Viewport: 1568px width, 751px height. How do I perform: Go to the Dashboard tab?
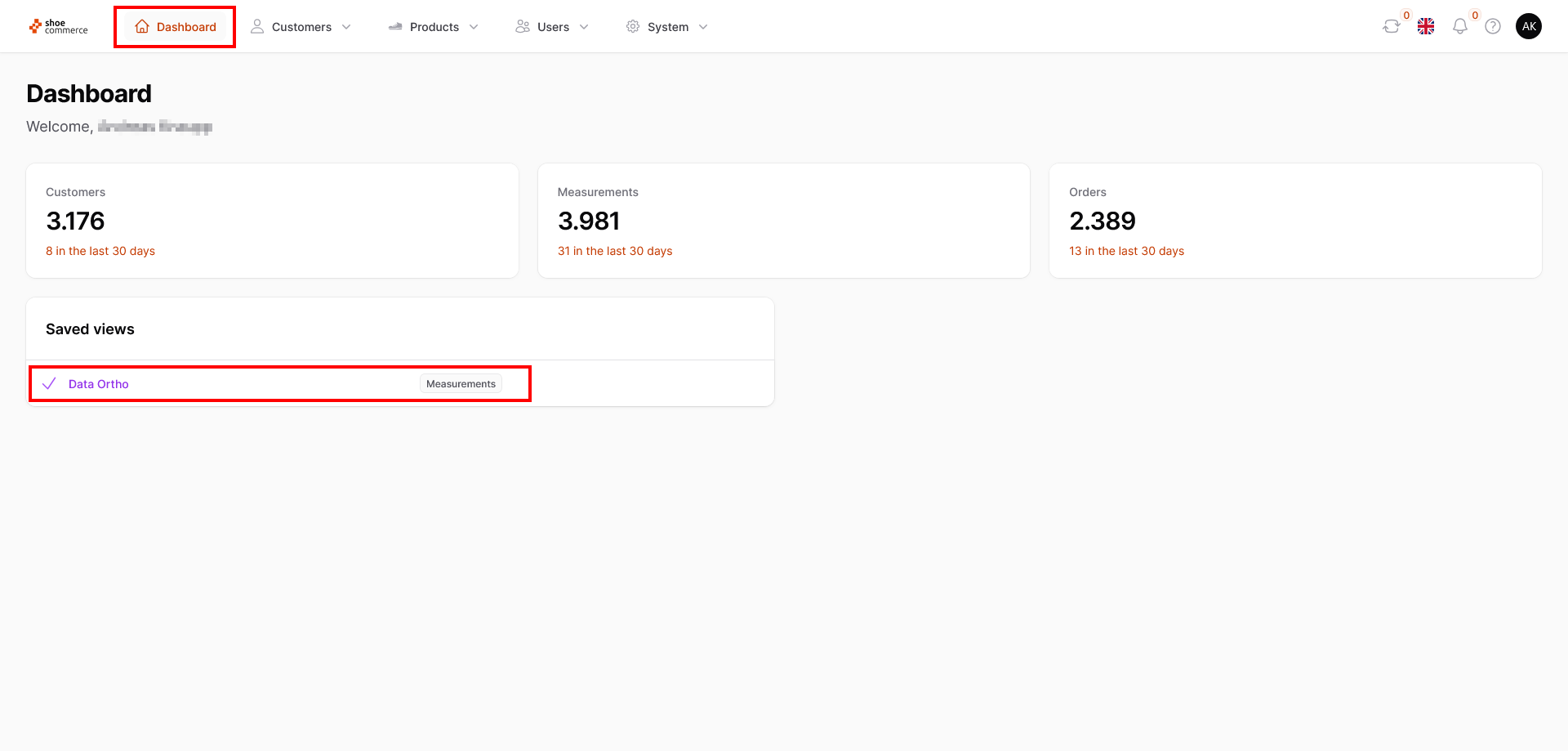tap(186, 27)
